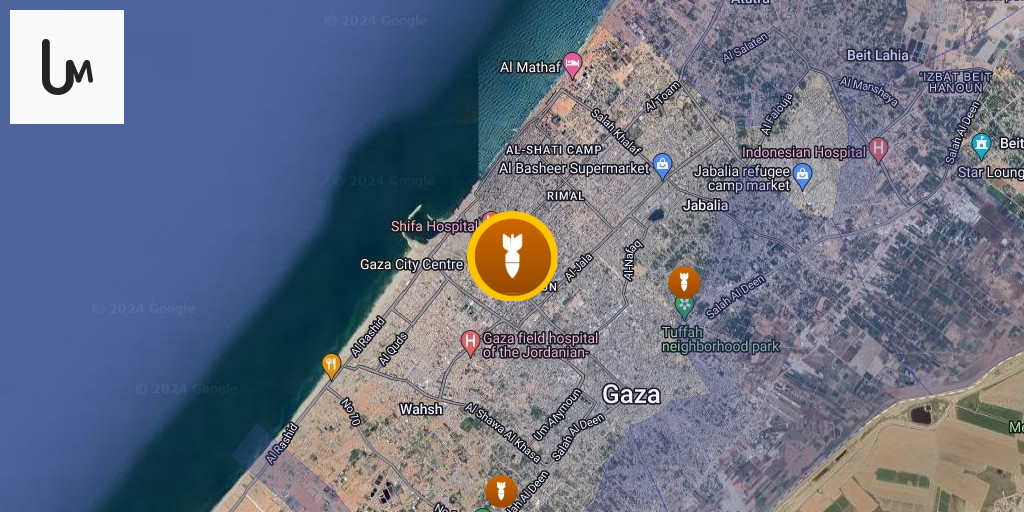Select the Indonesian Hospital marker pin

[x=878, y=150]
